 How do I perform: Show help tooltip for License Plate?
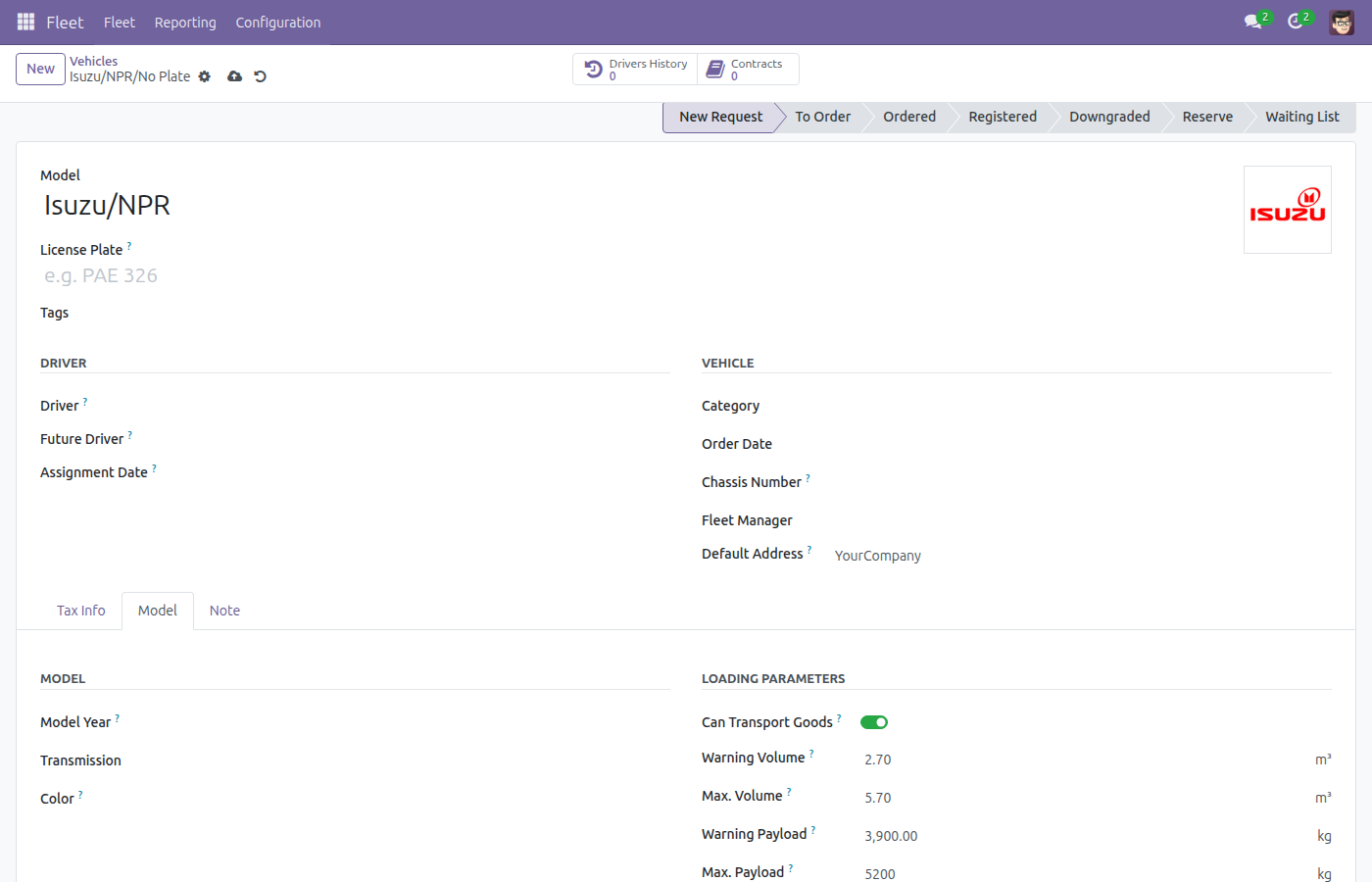click(x=129, y=245)
